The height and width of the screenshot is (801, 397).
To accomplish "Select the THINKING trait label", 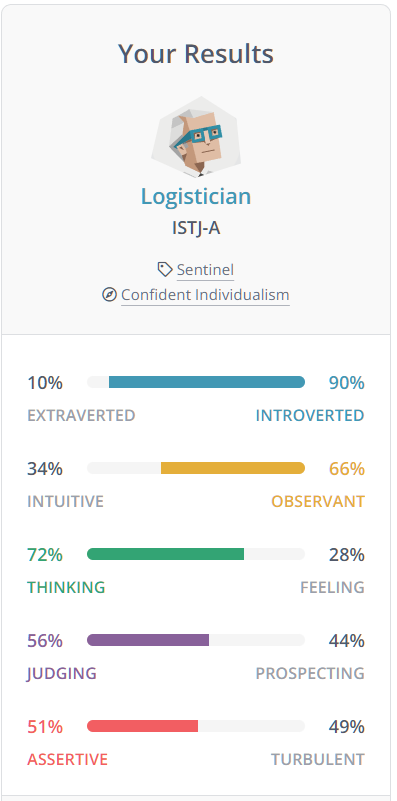I will click(x=66, y=587).
